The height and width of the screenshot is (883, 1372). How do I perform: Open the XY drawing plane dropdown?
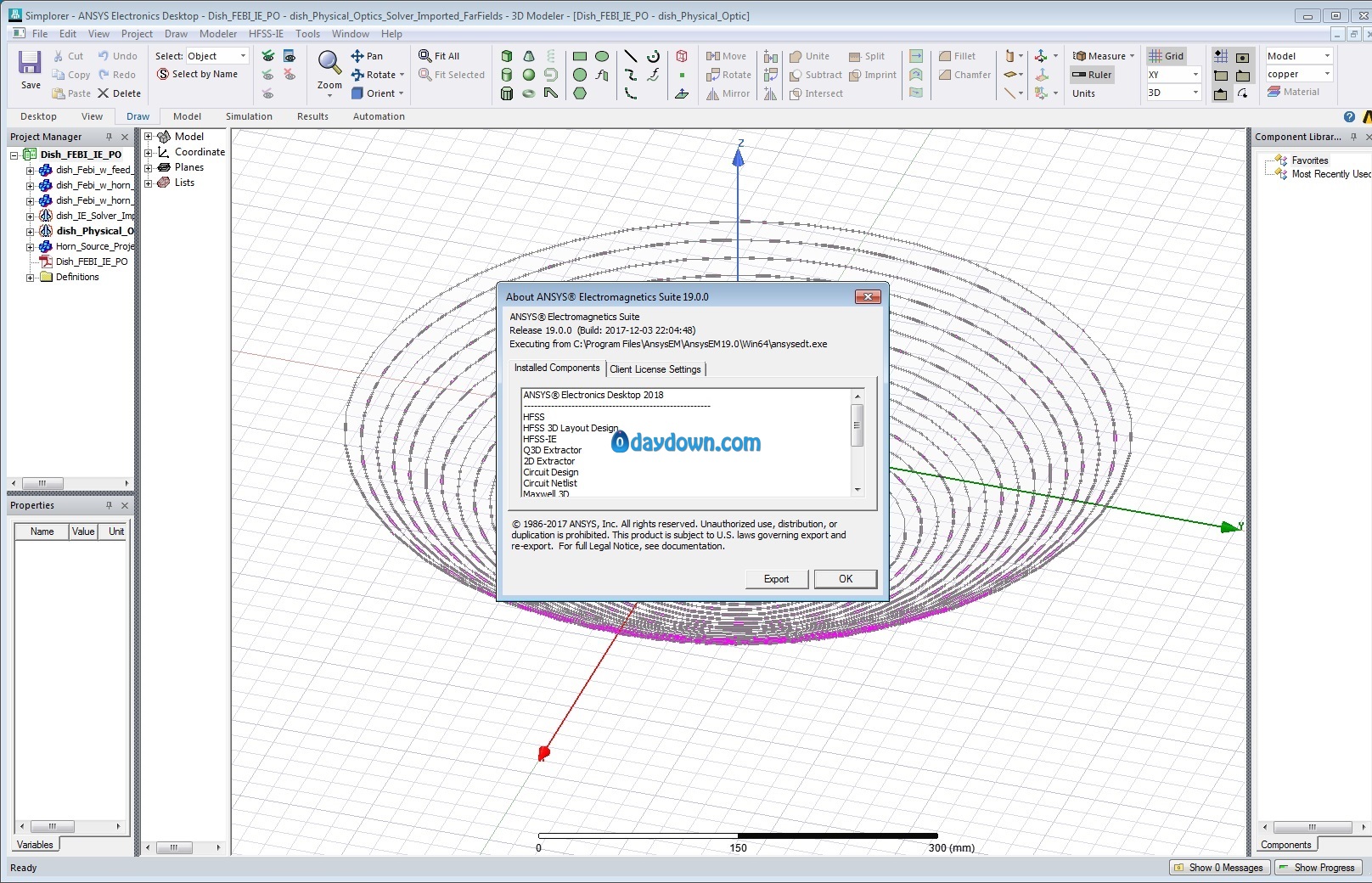click(1195, 75)
